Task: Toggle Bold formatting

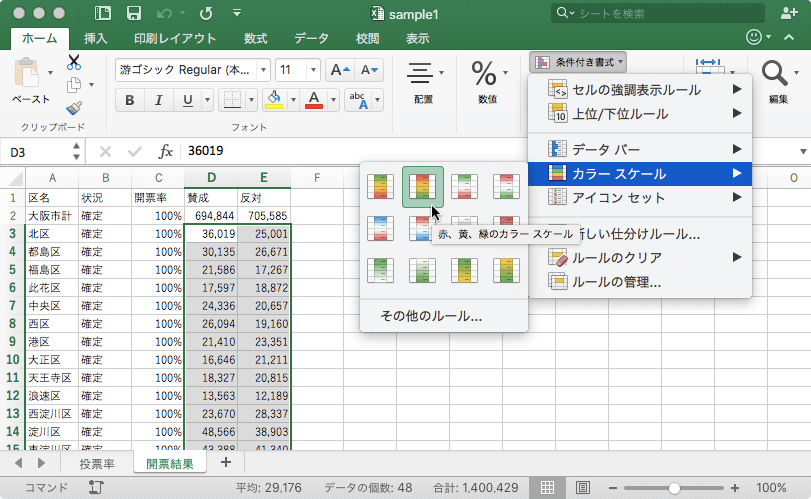Action: pyautogui.click(x=130, y=100)
